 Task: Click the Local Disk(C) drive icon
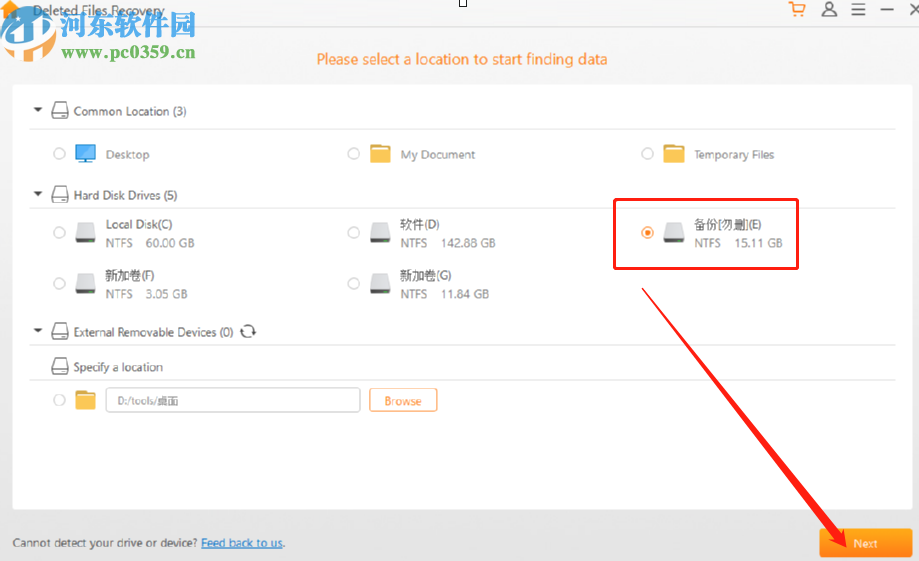coord(86,233)
